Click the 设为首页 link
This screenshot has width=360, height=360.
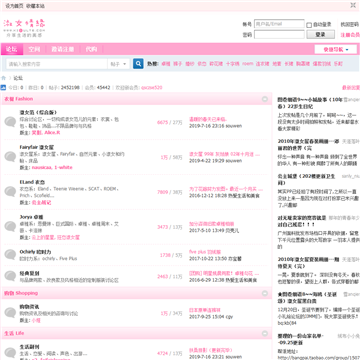(x=14, y=6)
